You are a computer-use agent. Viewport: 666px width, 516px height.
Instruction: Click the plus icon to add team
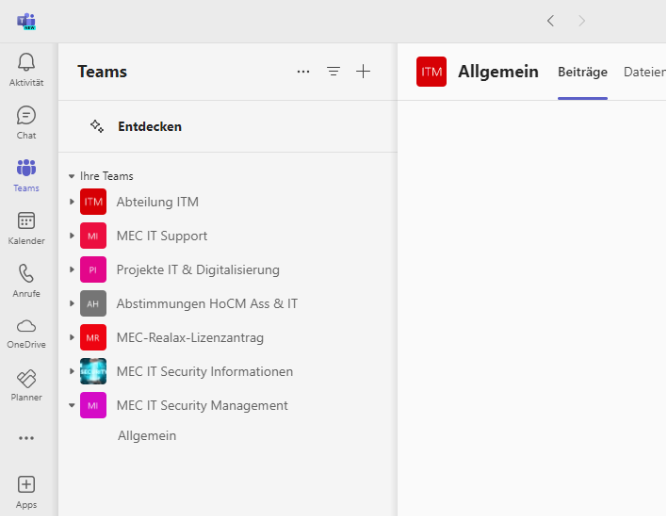[x=363, y=71]
